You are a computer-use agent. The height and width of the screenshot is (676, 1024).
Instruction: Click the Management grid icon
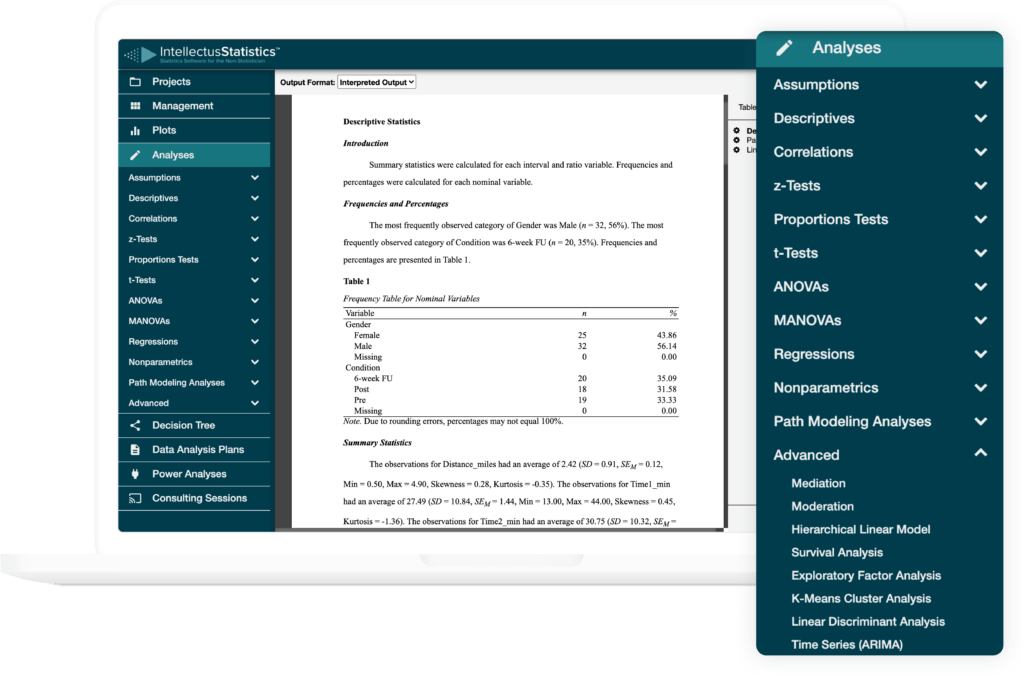(135, 106)
